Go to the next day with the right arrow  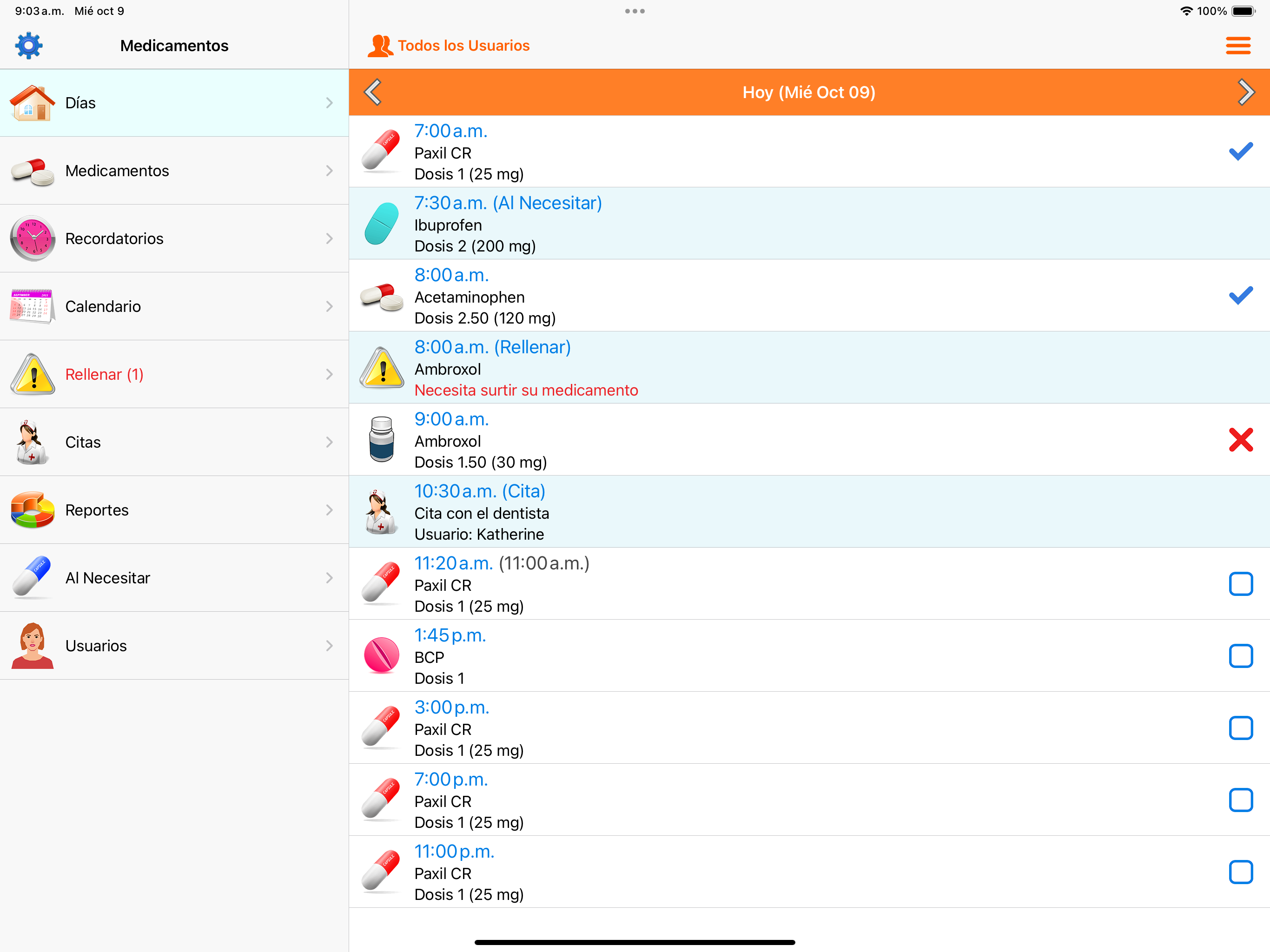1245,93
